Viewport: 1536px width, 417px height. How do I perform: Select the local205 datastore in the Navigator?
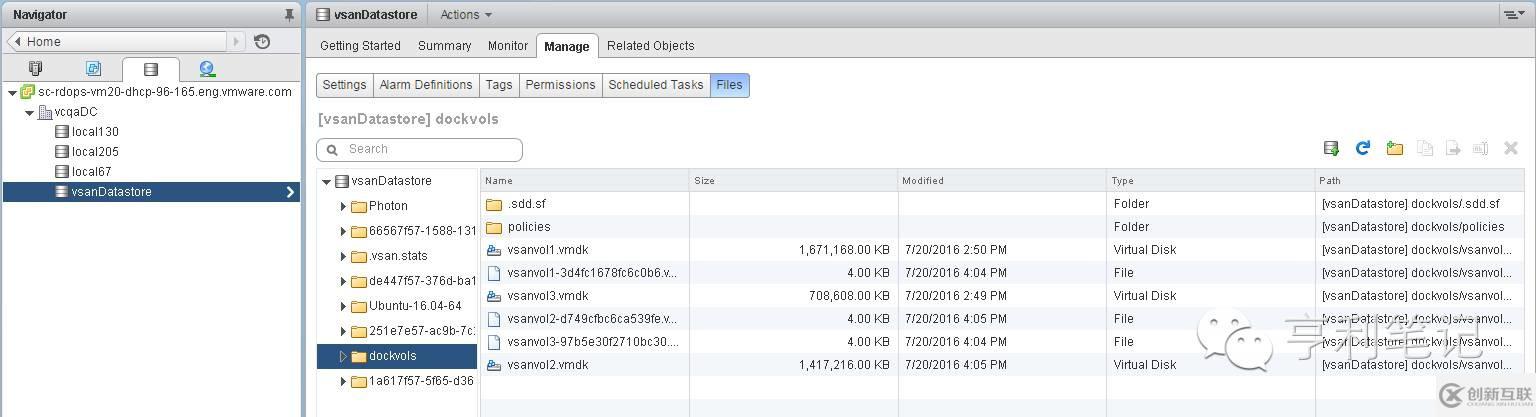coord(95,152)
